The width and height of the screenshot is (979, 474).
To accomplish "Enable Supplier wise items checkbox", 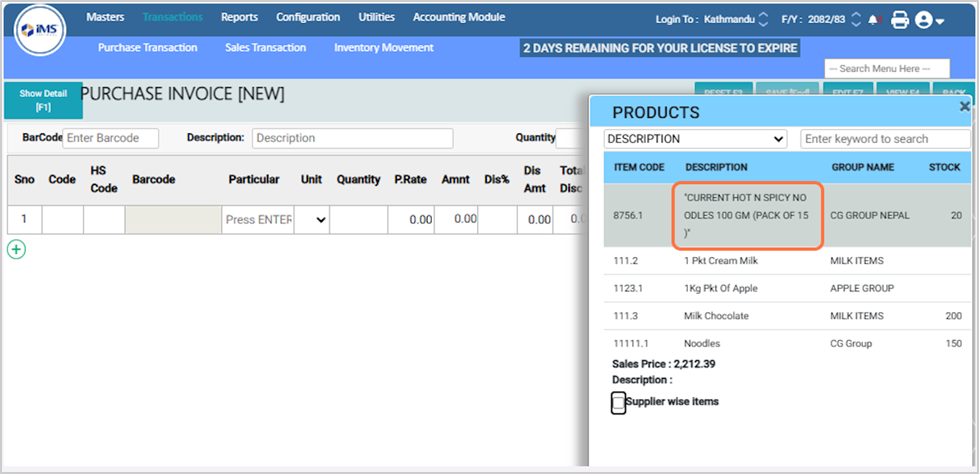I will pyautogui.click(x=619, y=403).
